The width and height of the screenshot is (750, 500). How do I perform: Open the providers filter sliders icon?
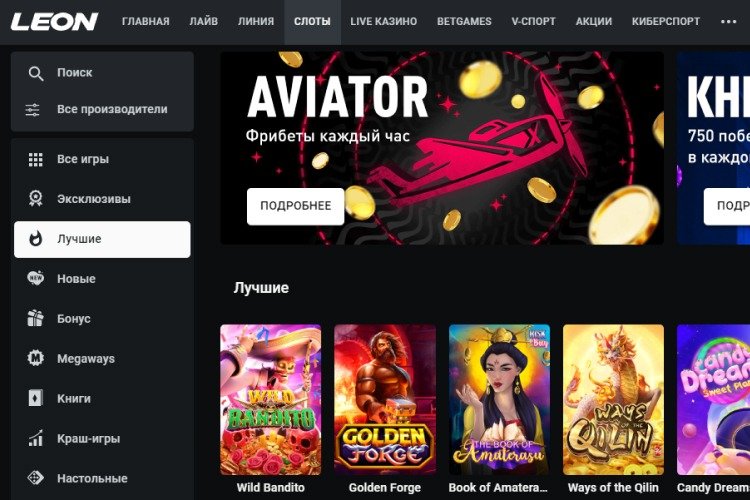click(x=33, y=110)
